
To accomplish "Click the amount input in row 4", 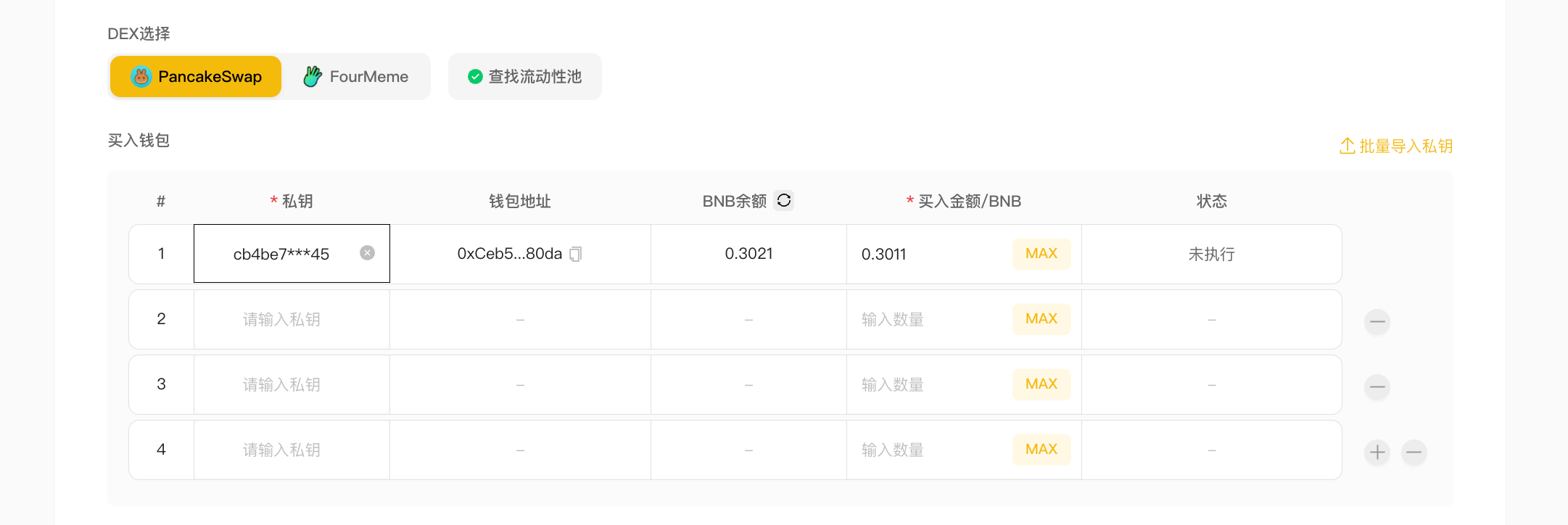I will [928, 450].
